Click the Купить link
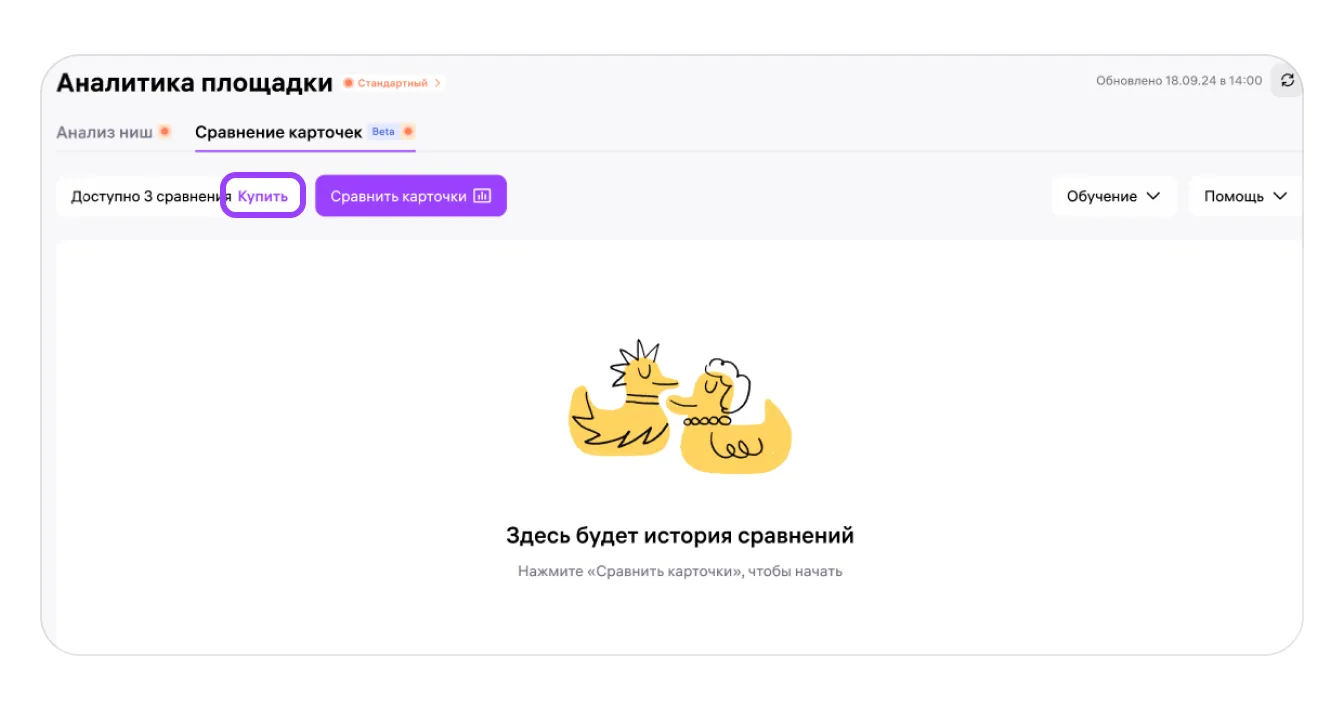Viewport: 1344px width, 710px height. [x=263, y=197]
